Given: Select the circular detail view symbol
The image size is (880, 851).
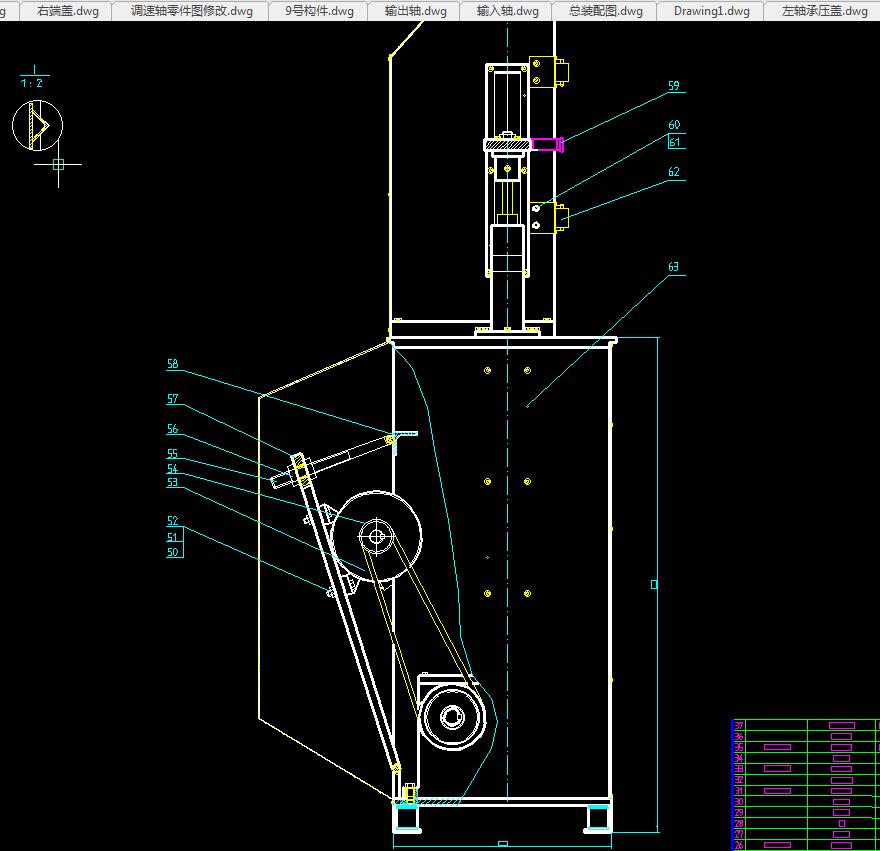Looking at the screenshot, I should [x=37, y=125].
